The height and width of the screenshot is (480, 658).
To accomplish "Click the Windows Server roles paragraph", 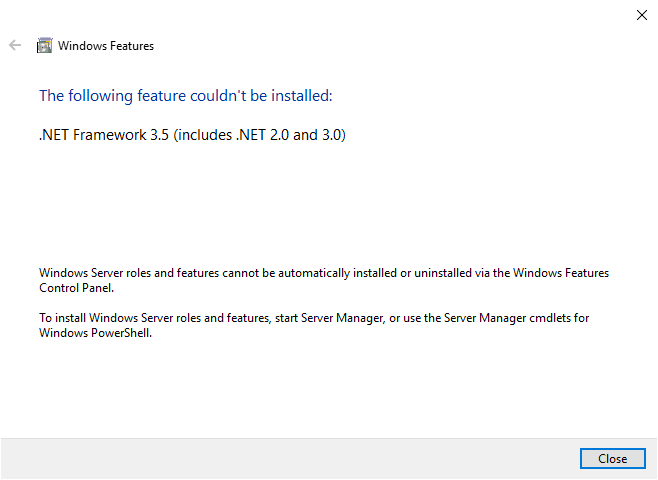I will [x=324, y=280].
